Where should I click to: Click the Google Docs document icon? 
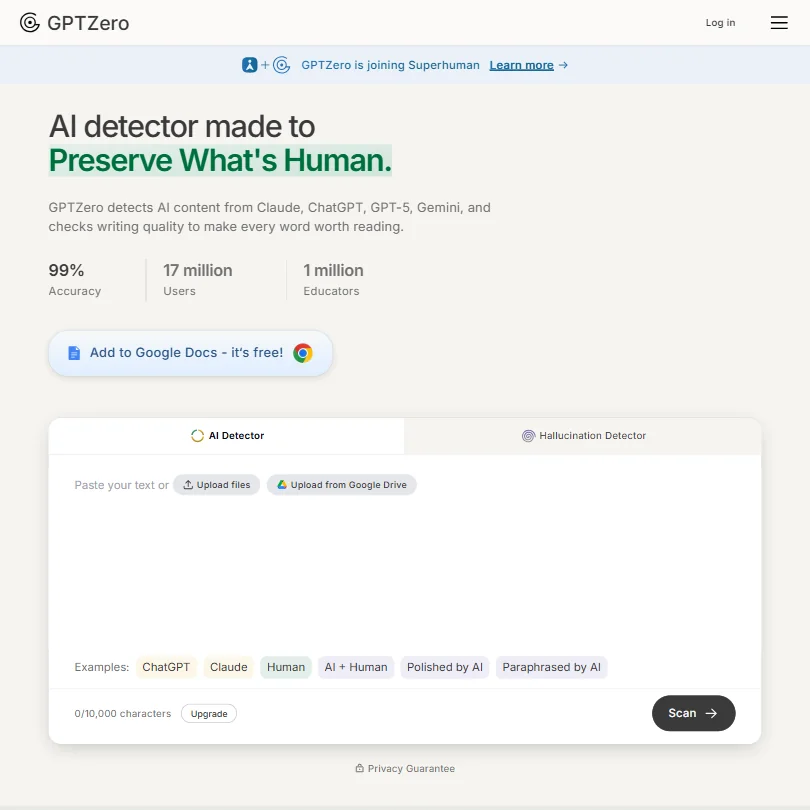(74, 353)
